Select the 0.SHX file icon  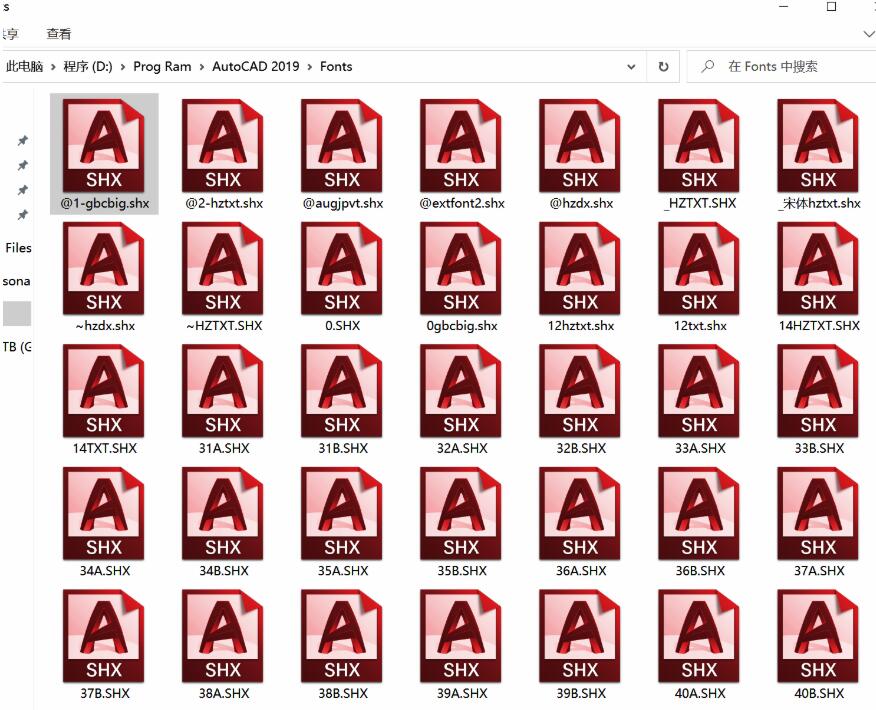pos(341,268)
